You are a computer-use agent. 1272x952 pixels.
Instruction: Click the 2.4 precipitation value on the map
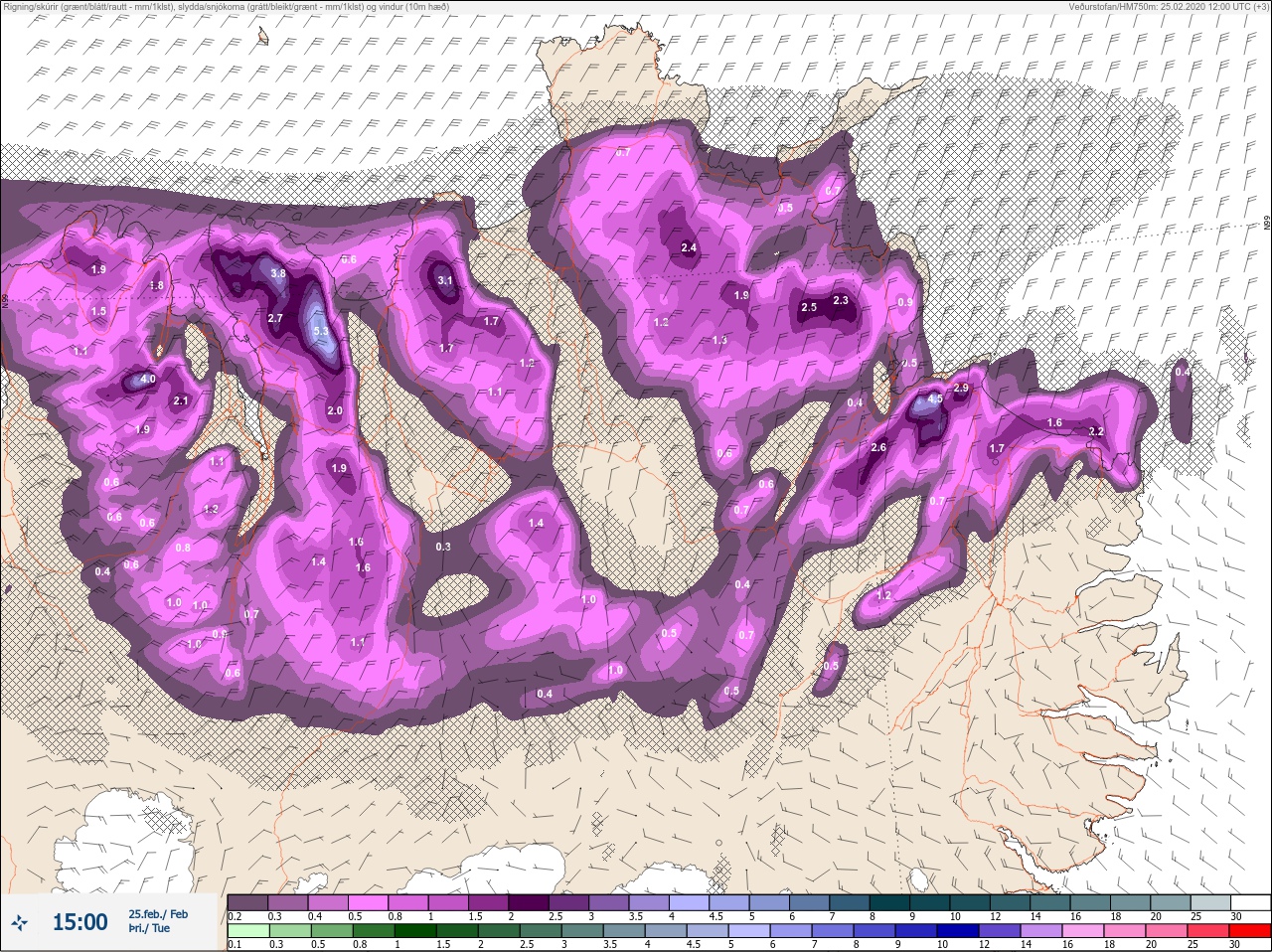(689, 247)
